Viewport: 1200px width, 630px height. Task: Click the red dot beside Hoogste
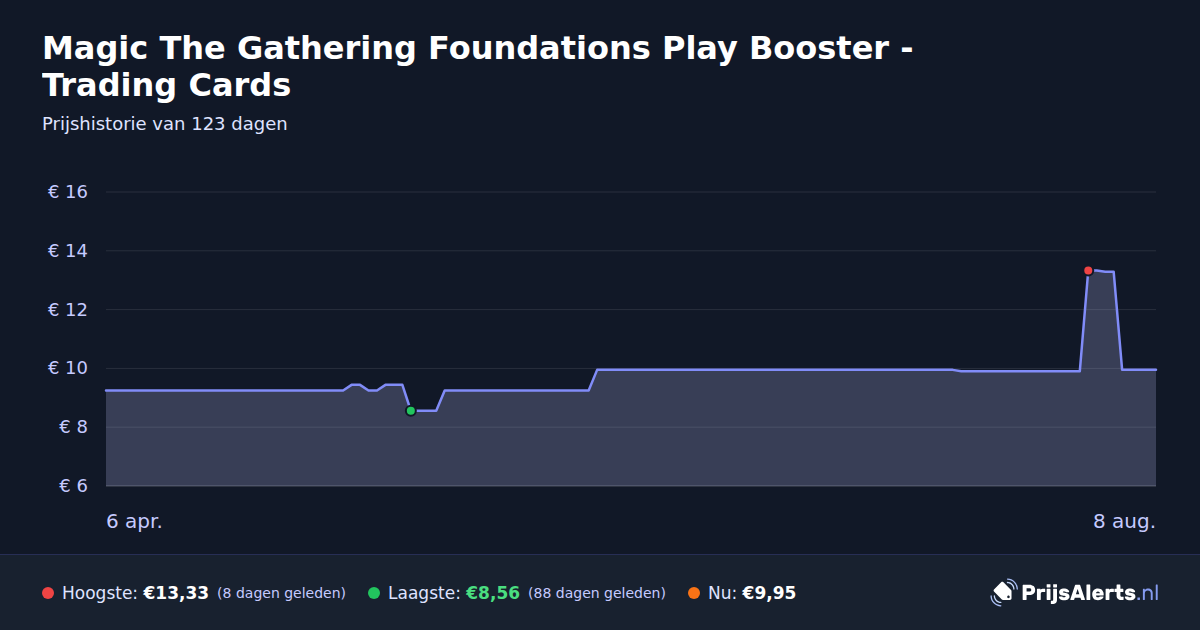point(48,593)
